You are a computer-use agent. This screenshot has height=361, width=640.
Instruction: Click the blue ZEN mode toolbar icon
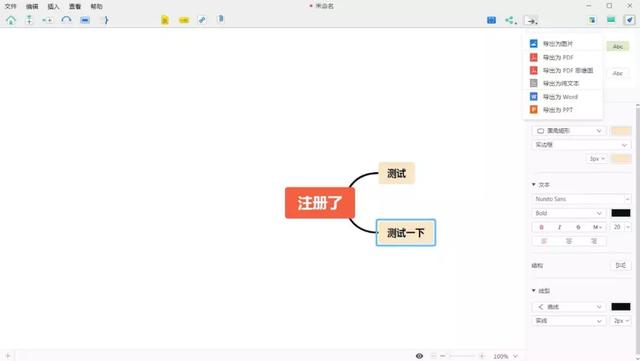491,20
